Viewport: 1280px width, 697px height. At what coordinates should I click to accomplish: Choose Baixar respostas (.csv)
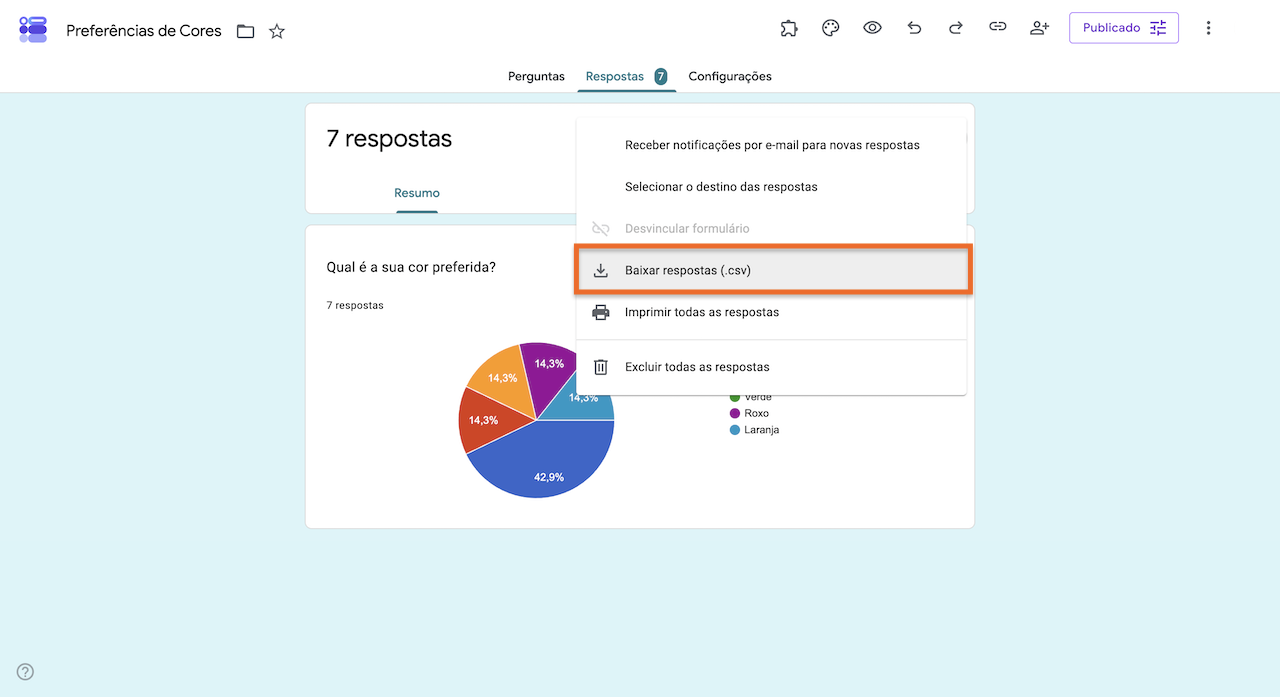pyautogui.click(x=771, y=270)
